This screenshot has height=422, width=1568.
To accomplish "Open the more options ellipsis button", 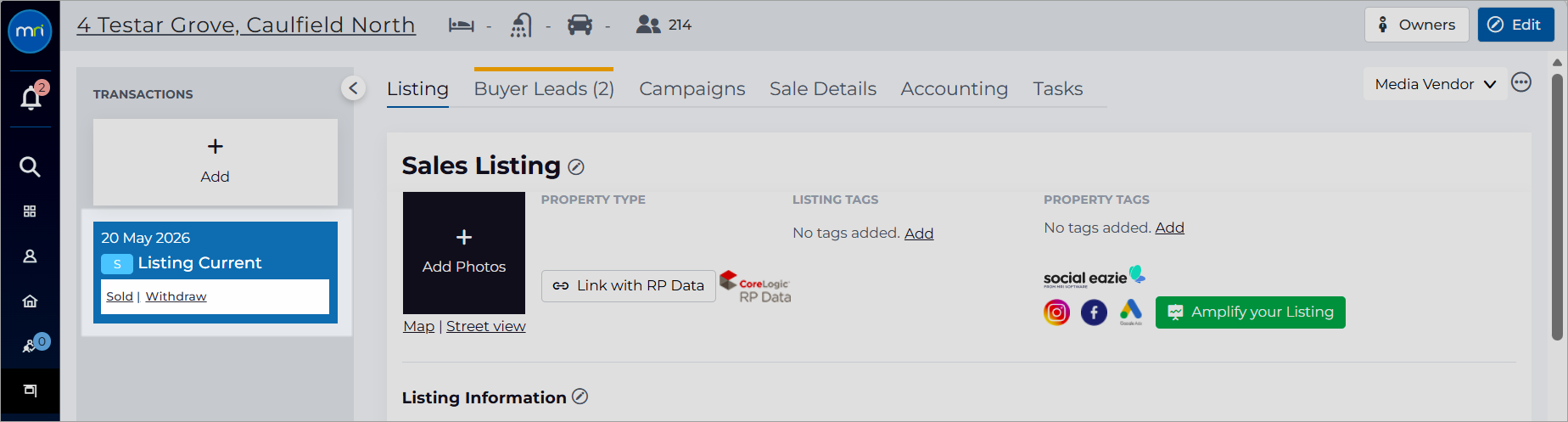I will pos(1521,82).
